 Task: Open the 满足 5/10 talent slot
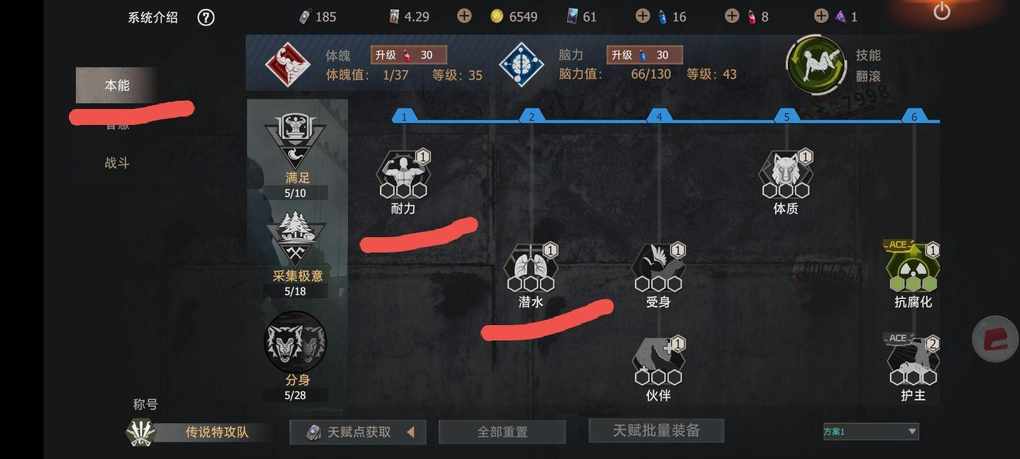tap(296, 155)
